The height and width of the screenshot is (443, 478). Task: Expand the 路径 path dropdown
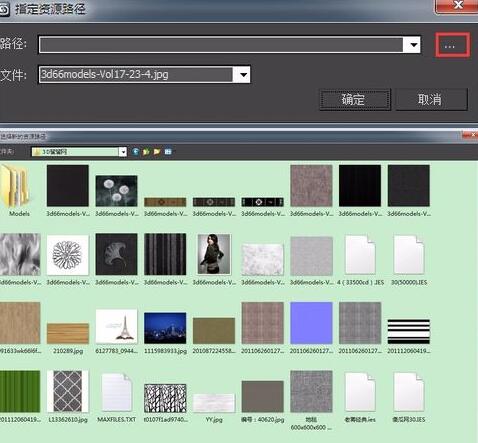413,45
